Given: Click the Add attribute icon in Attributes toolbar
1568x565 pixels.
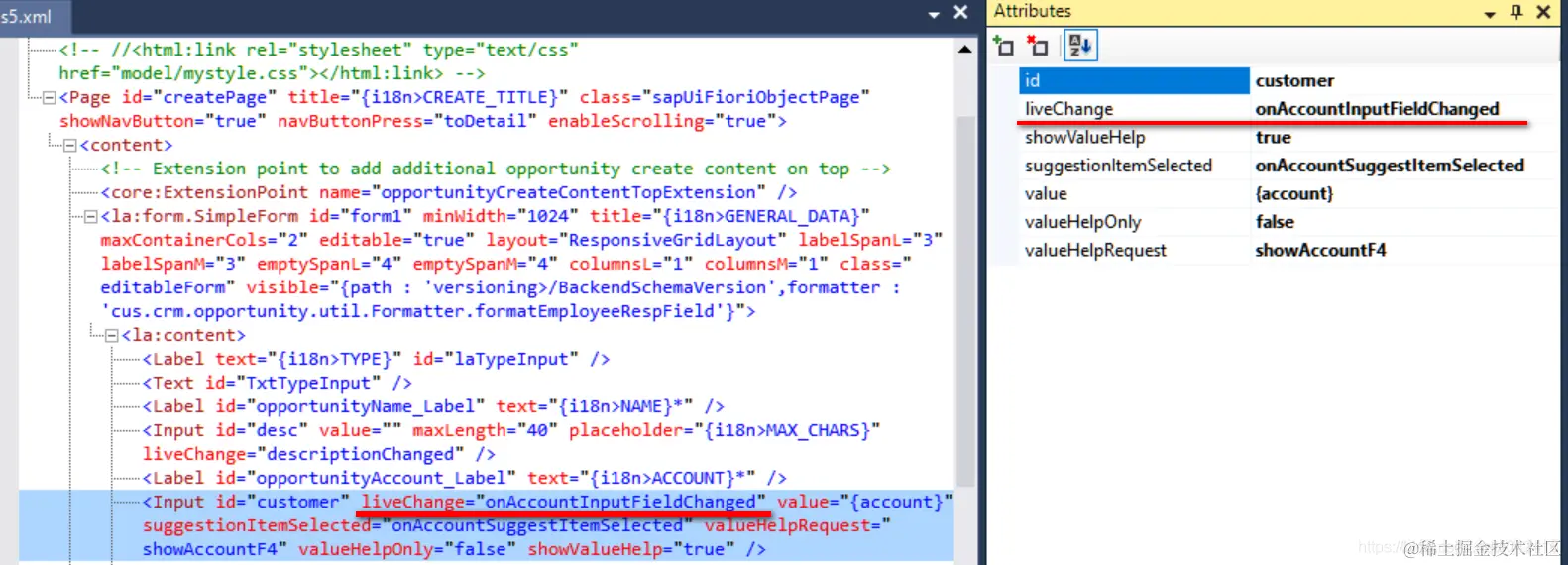Looking at the screenshot, I should pos(1003,46).
